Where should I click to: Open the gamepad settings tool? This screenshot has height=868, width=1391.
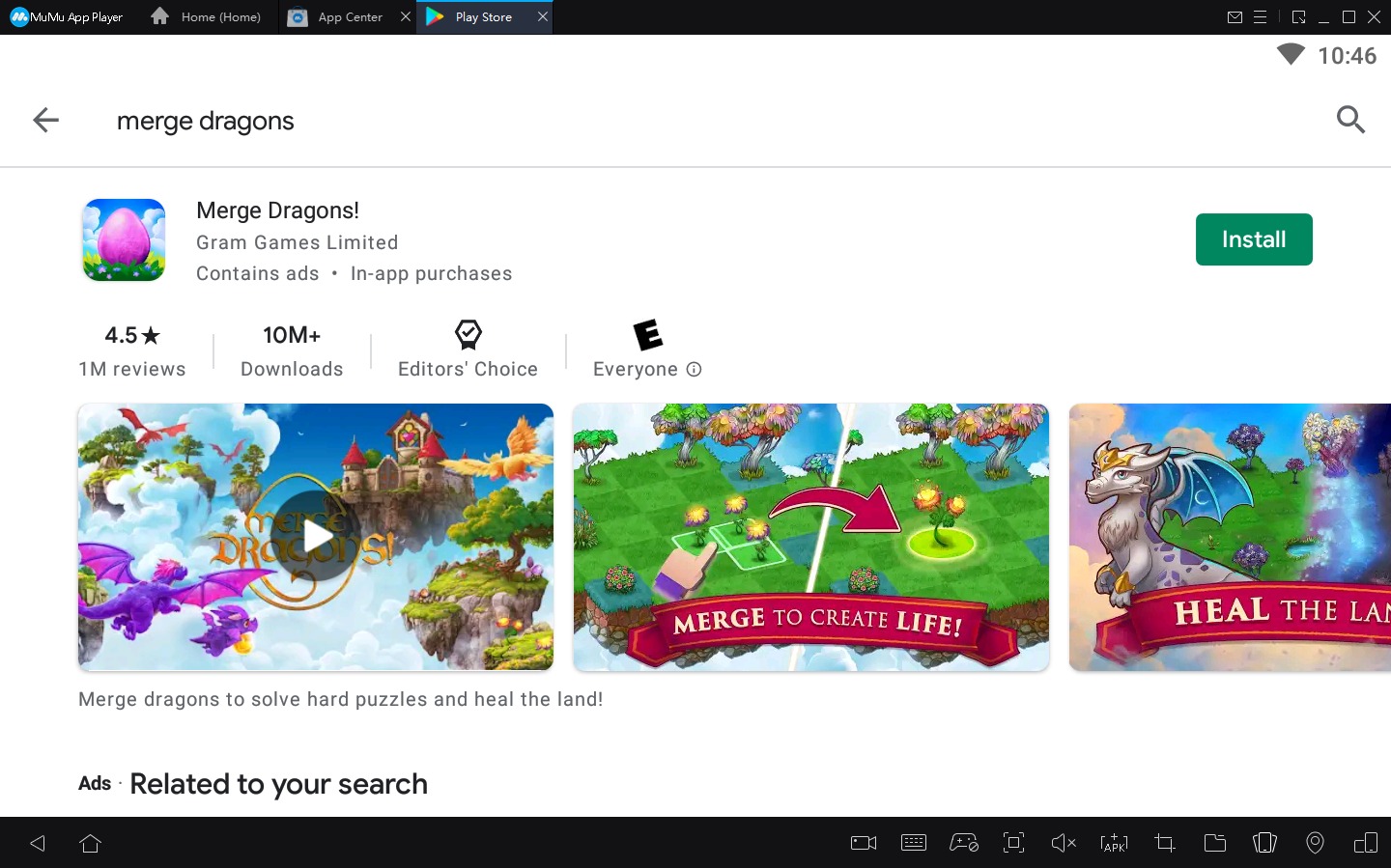(964, 843)
